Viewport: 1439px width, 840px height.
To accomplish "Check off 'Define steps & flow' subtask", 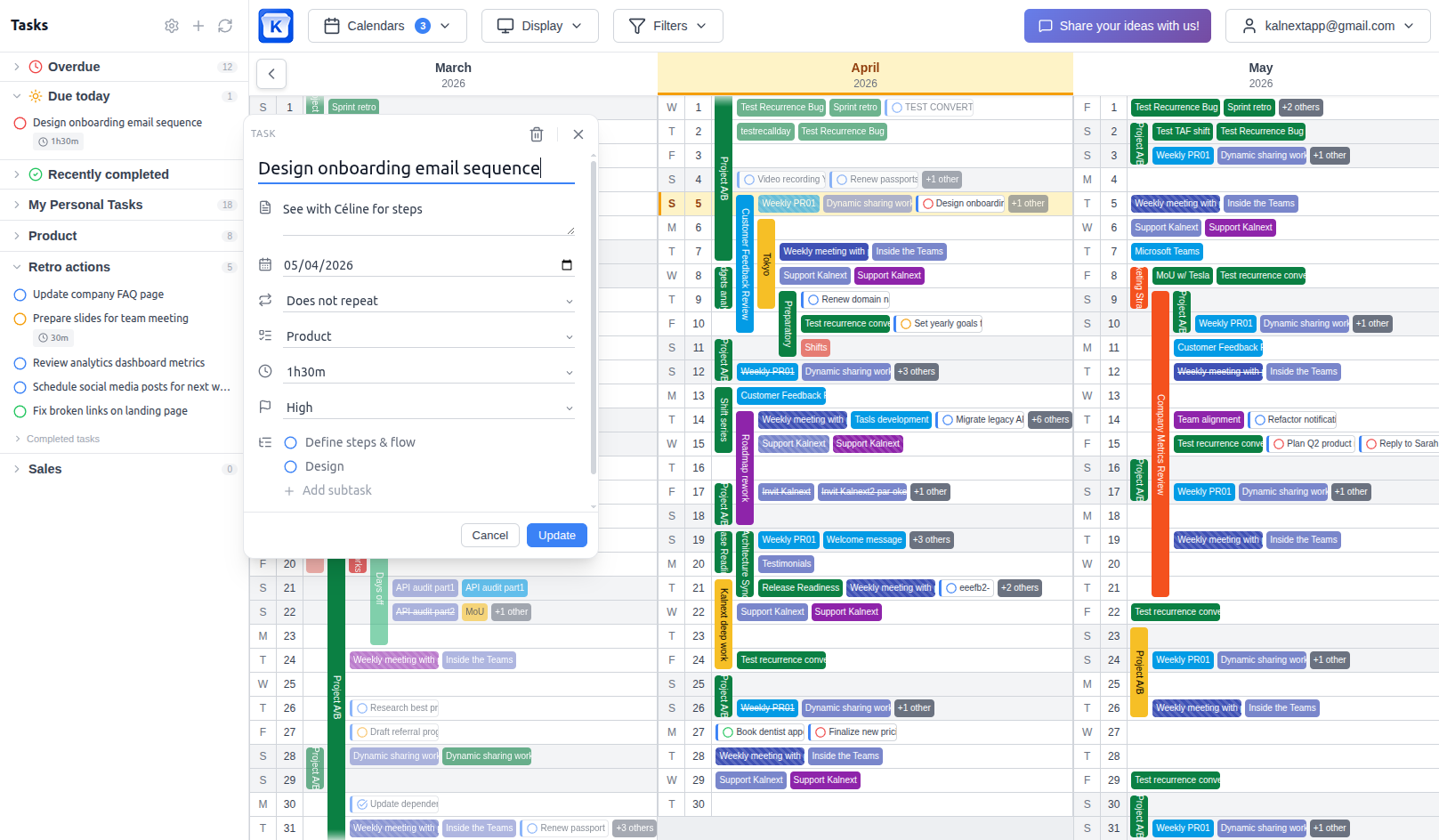I will 290,442.
